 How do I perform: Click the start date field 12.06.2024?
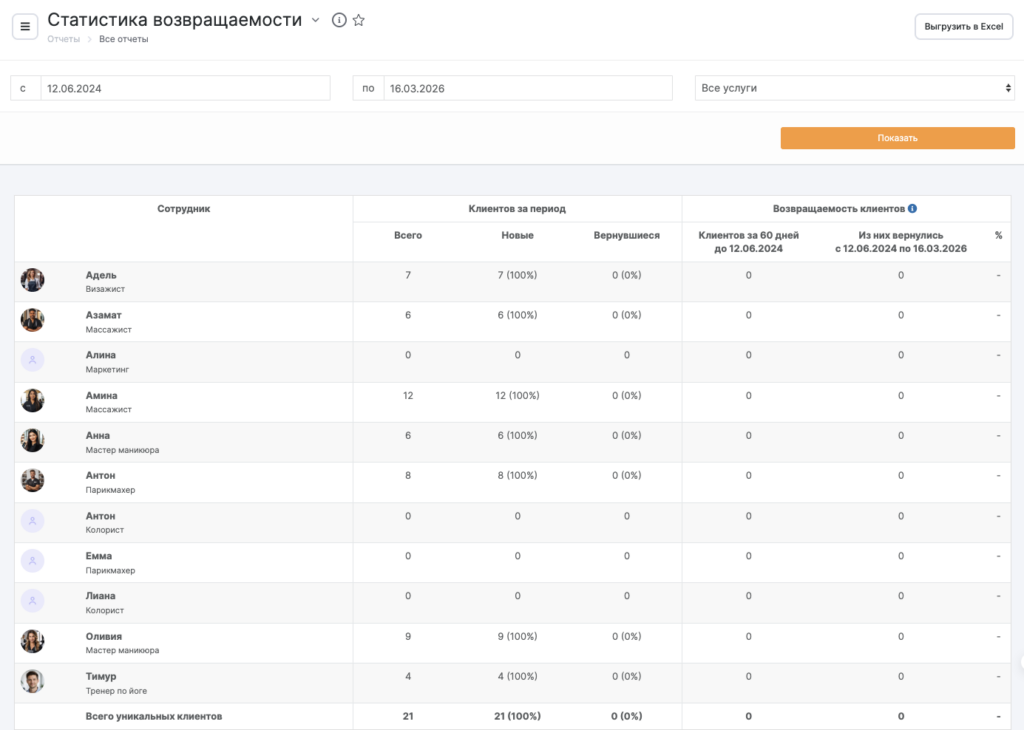(x=184, y=88)
